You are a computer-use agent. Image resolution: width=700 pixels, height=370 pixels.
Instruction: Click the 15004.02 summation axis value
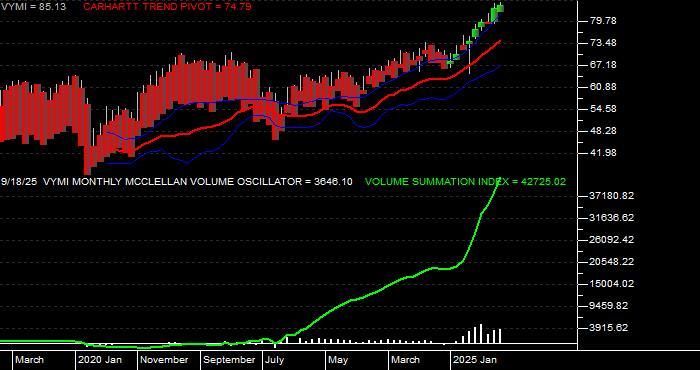click(x=612, y=284)
